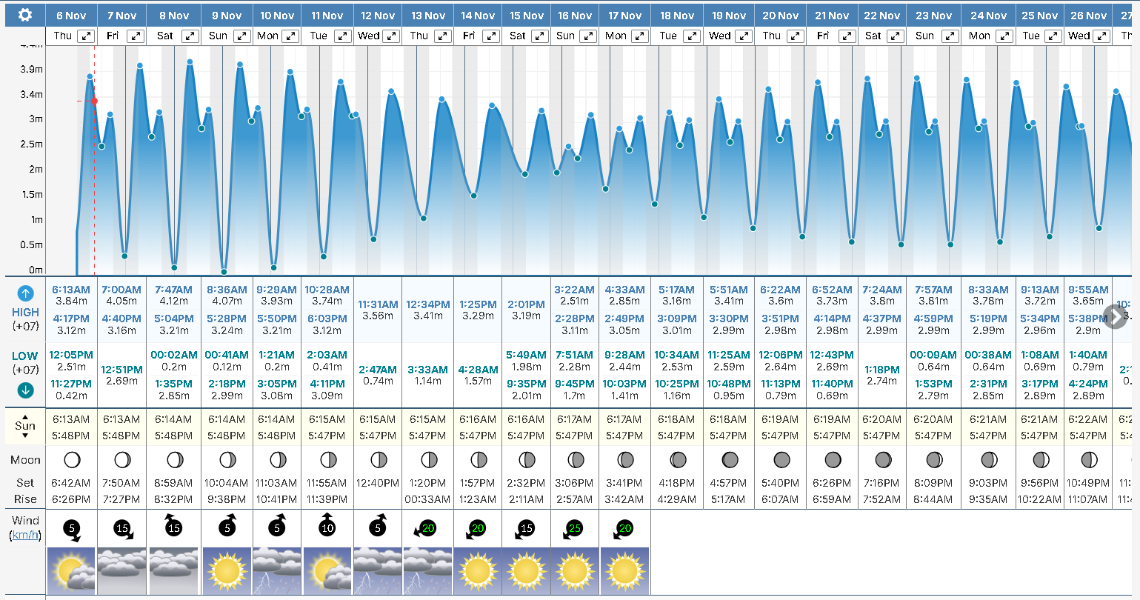Select the sunny weather icon for 9 Nov
Viewport: 1140px width, 600px height.
tap(224, 570)
